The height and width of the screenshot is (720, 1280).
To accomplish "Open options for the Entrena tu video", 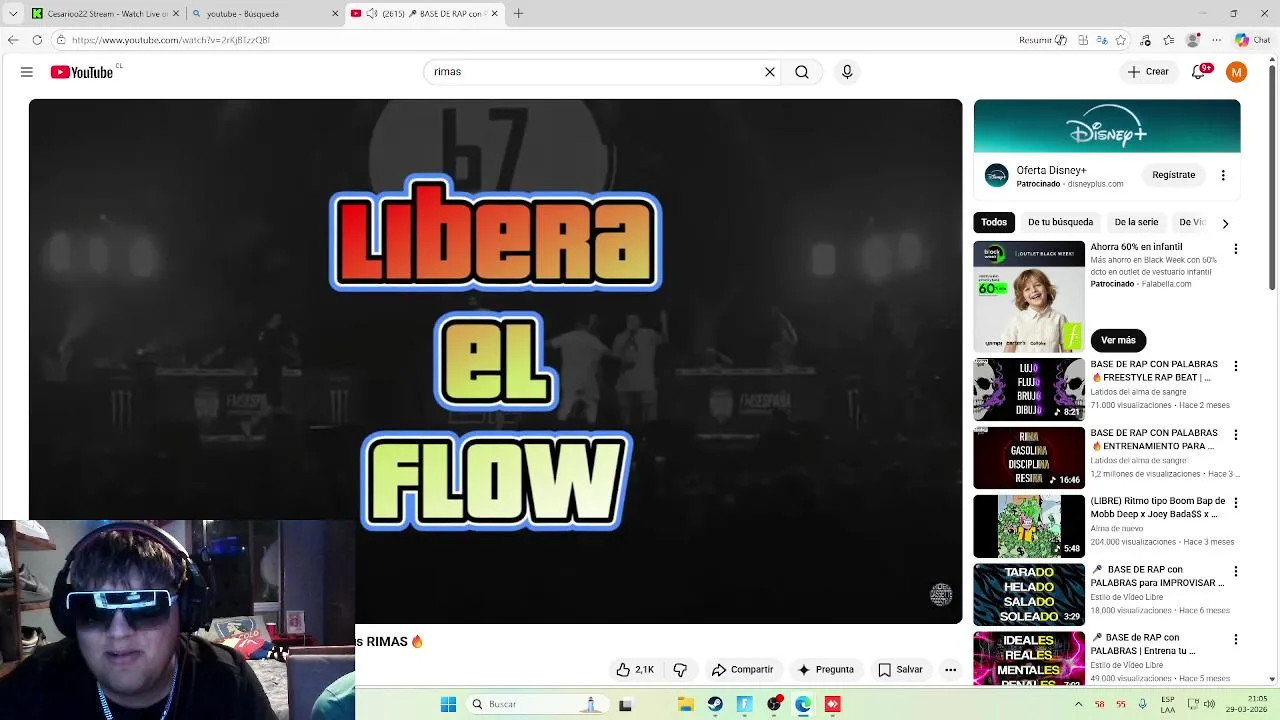I will pos(1235,640).
